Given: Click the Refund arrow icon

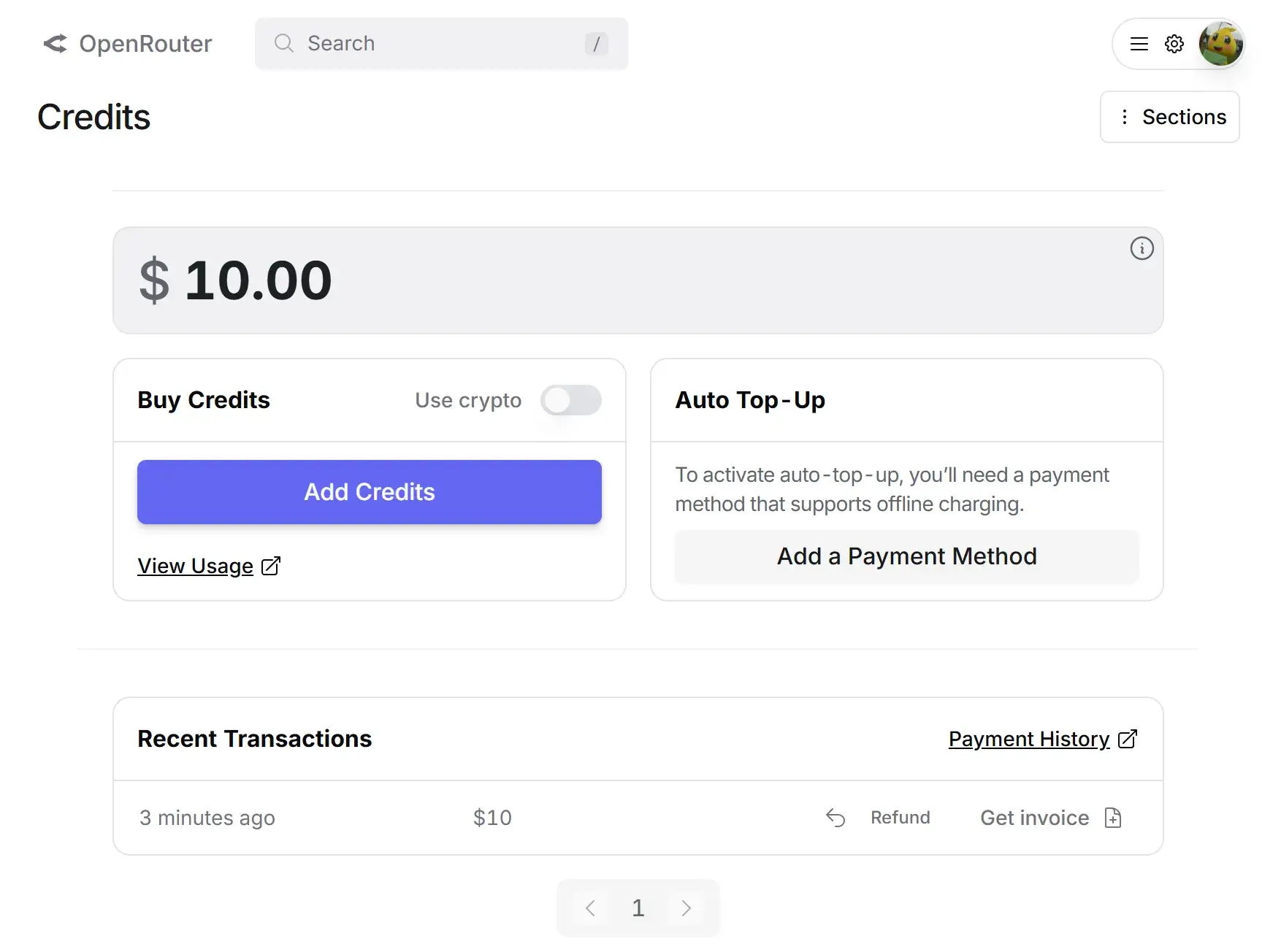Looking at the screenshot, I should (835, 818).
